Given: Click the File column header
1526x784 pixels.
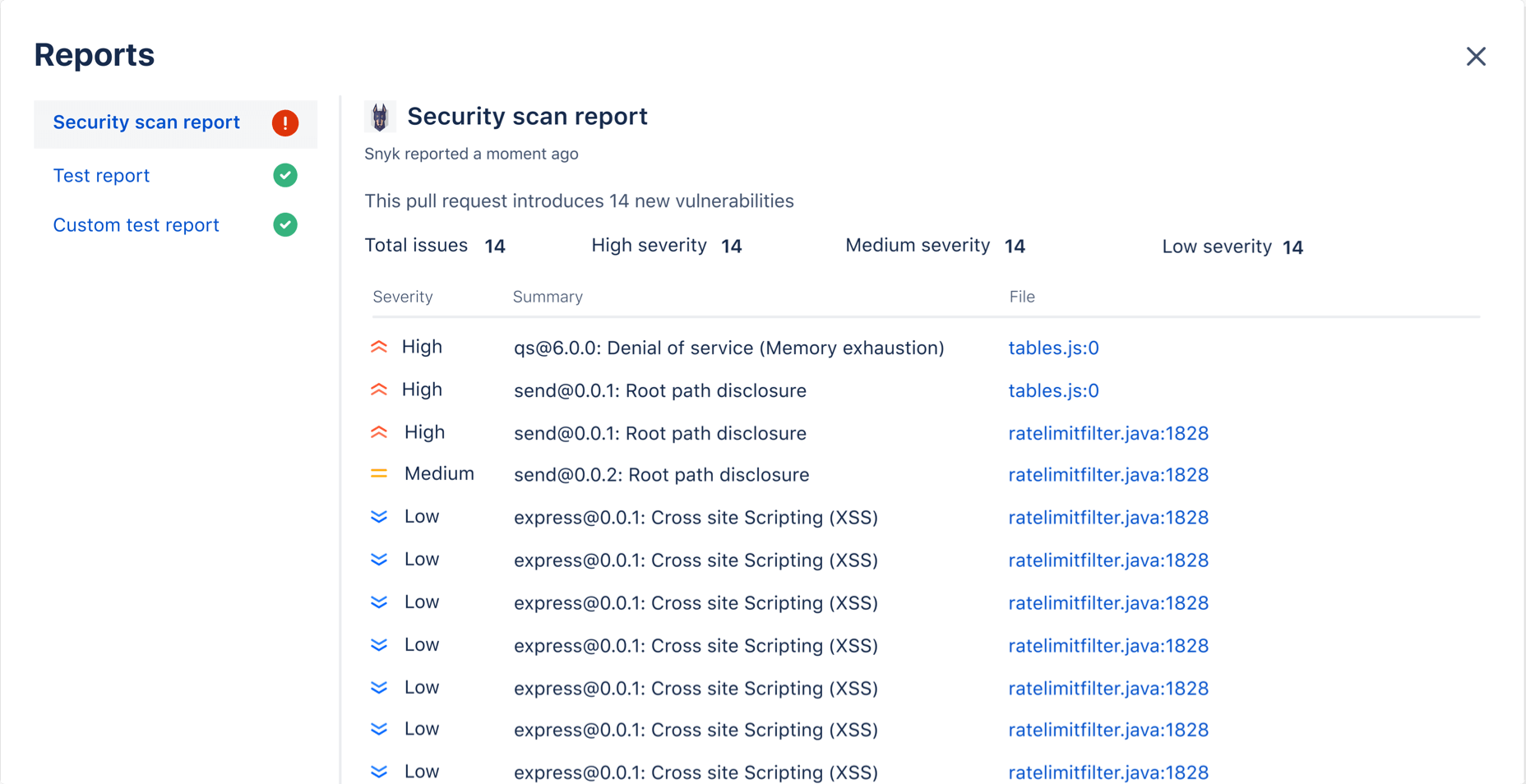Looking at the screenshot, I should pos(1022,297).
